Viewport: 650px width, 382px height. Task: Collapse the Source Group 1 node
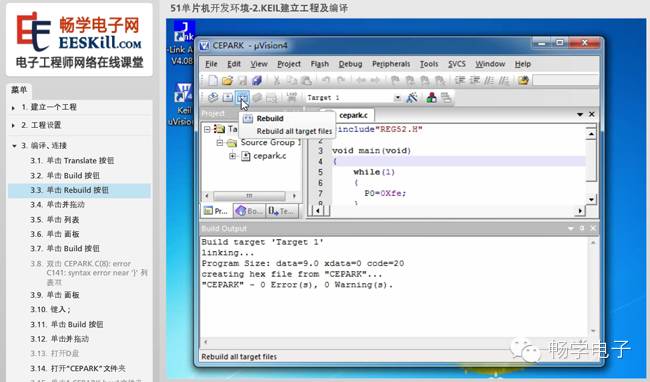pos(219,143)
